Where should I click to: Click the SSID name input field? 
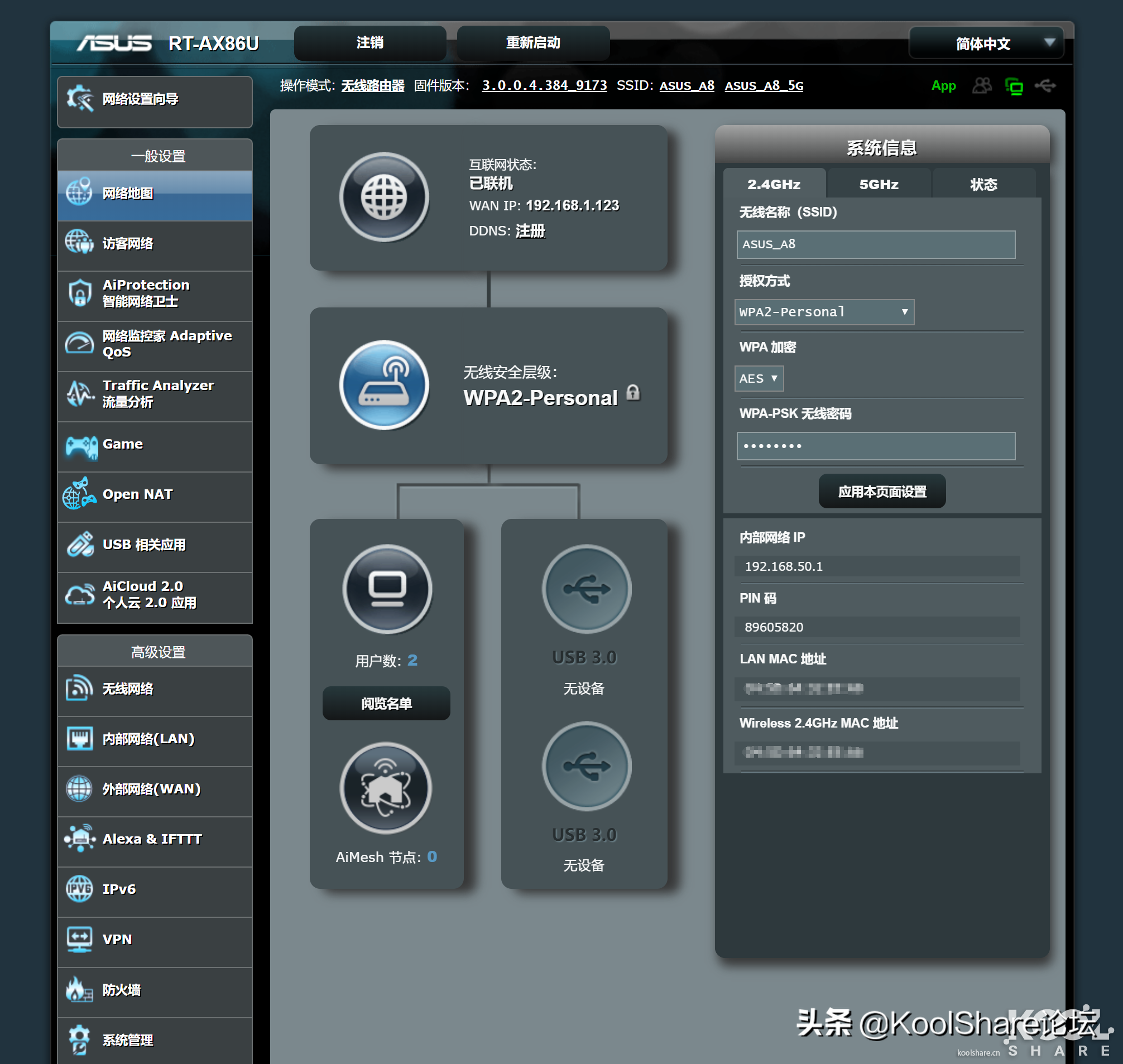click(x=875, y=244)
